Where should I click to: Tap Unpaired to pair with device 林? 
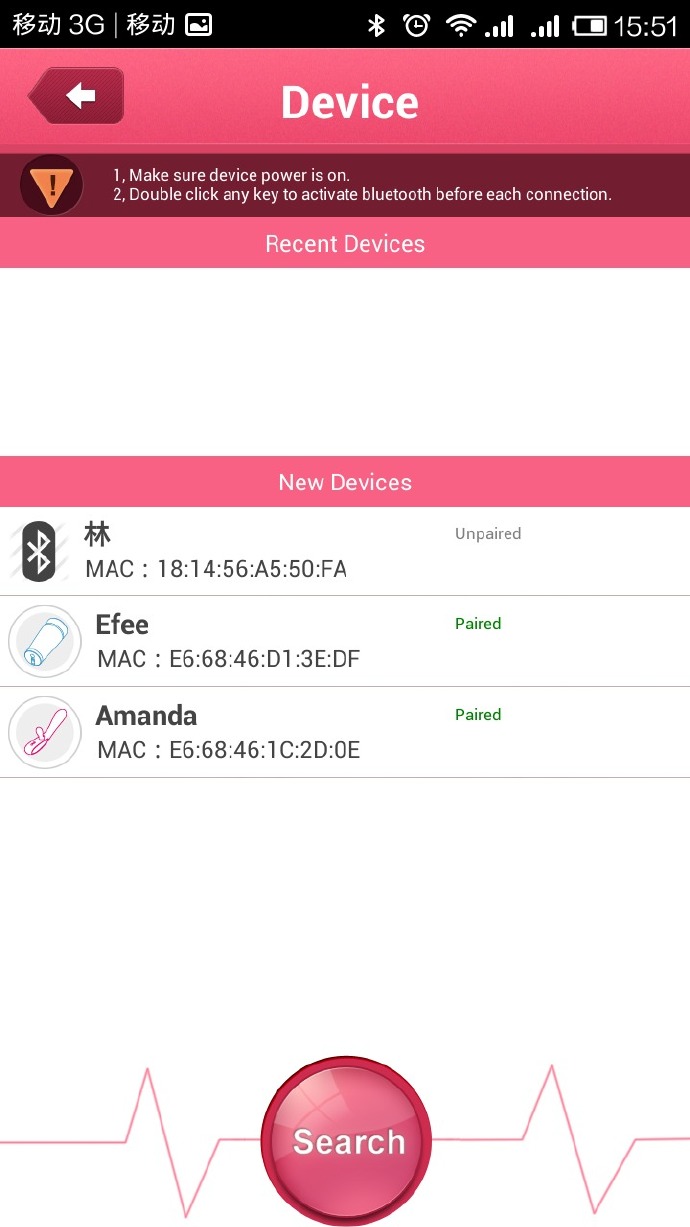(x=488, y=533)
